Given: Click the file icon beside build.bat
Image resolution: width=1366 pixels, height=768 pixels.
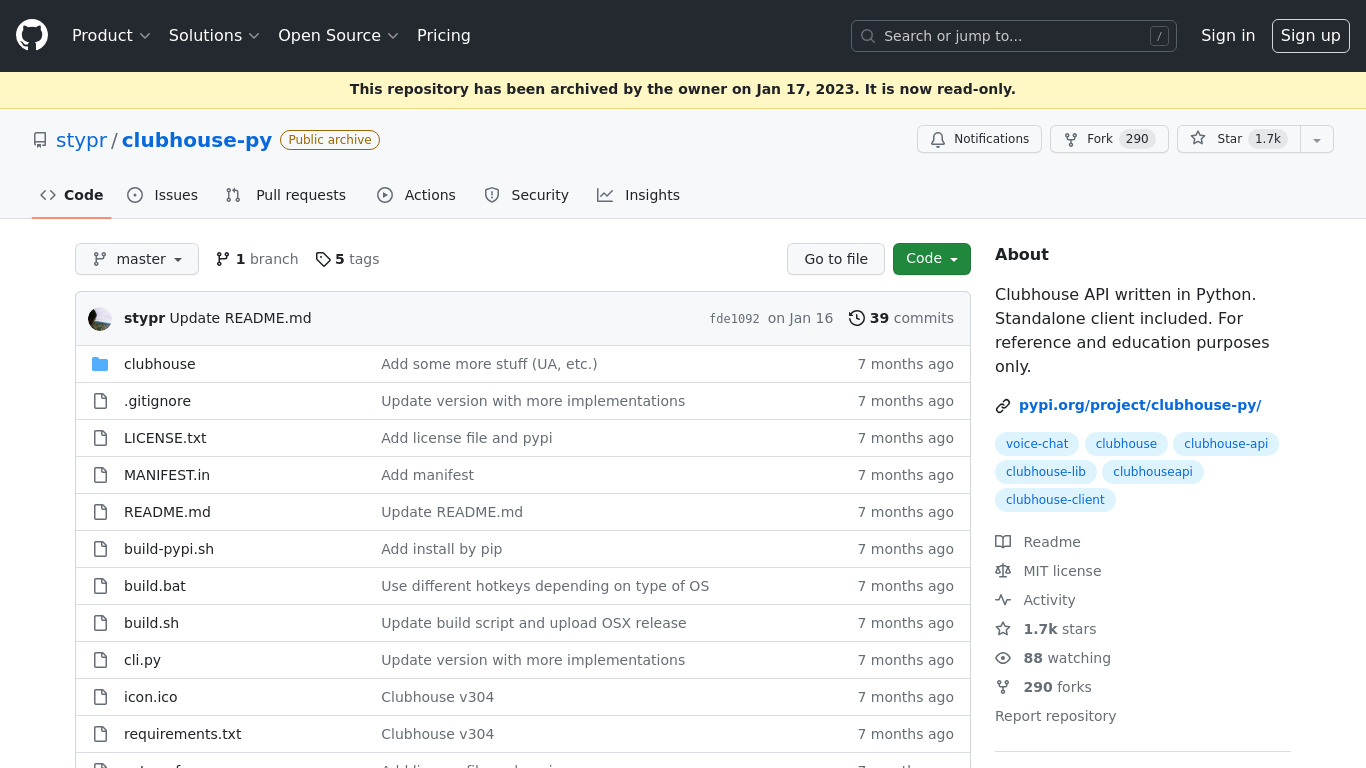Looking at the screenshot, I should tap(100, 586).
